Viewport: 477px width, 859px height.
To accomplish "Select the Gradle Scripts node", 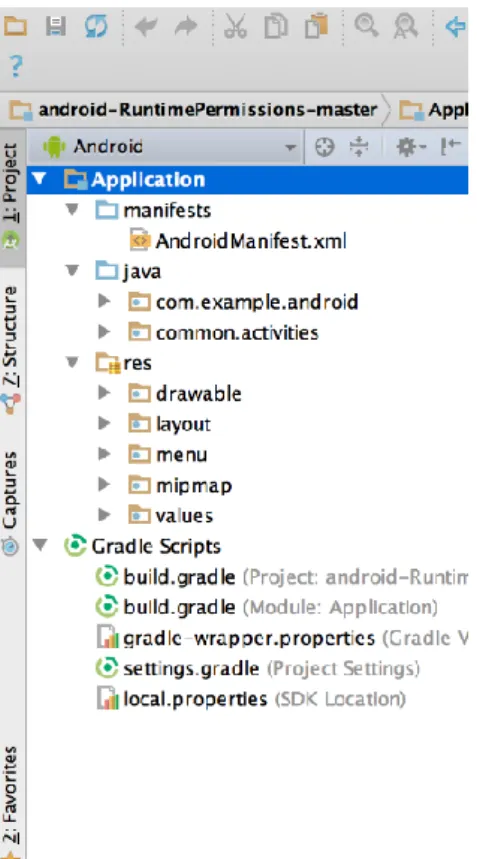I will (x=142, y=546).
